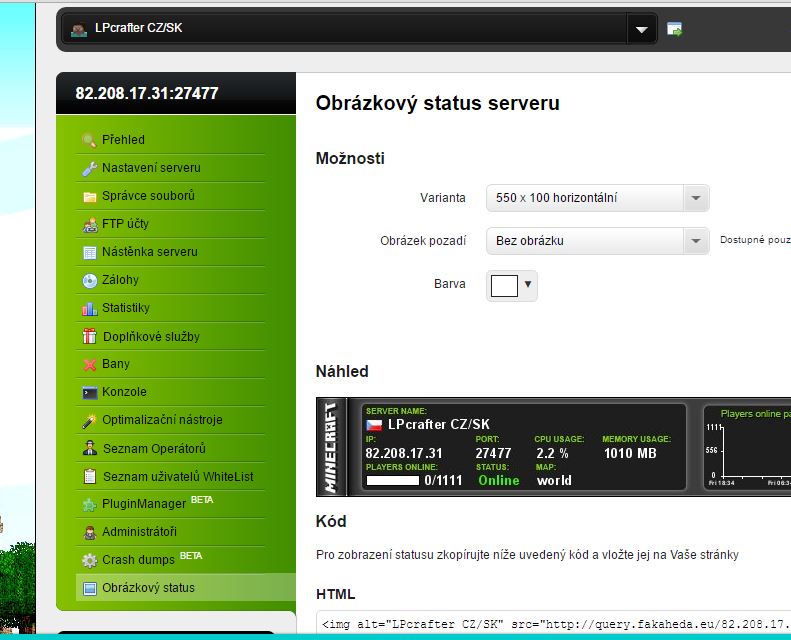Screen dimensions: 791x640
Task: Click the Minecraft server status preview image
Action: click(x=552, y=446)
